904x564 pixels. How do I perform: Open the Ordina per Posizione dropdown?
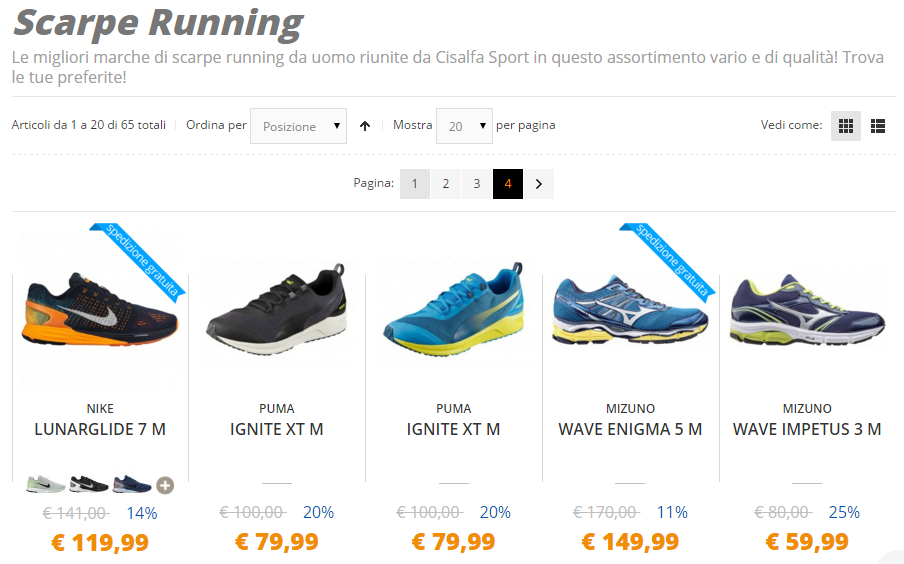coord(298,126)
